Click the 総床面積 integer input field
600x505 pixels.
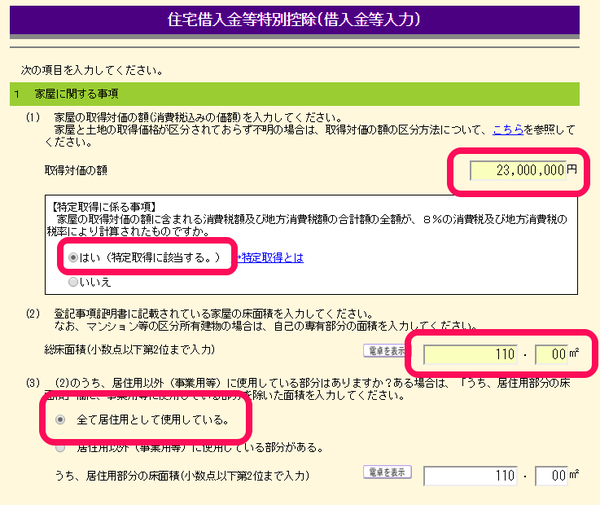[470, 354]
